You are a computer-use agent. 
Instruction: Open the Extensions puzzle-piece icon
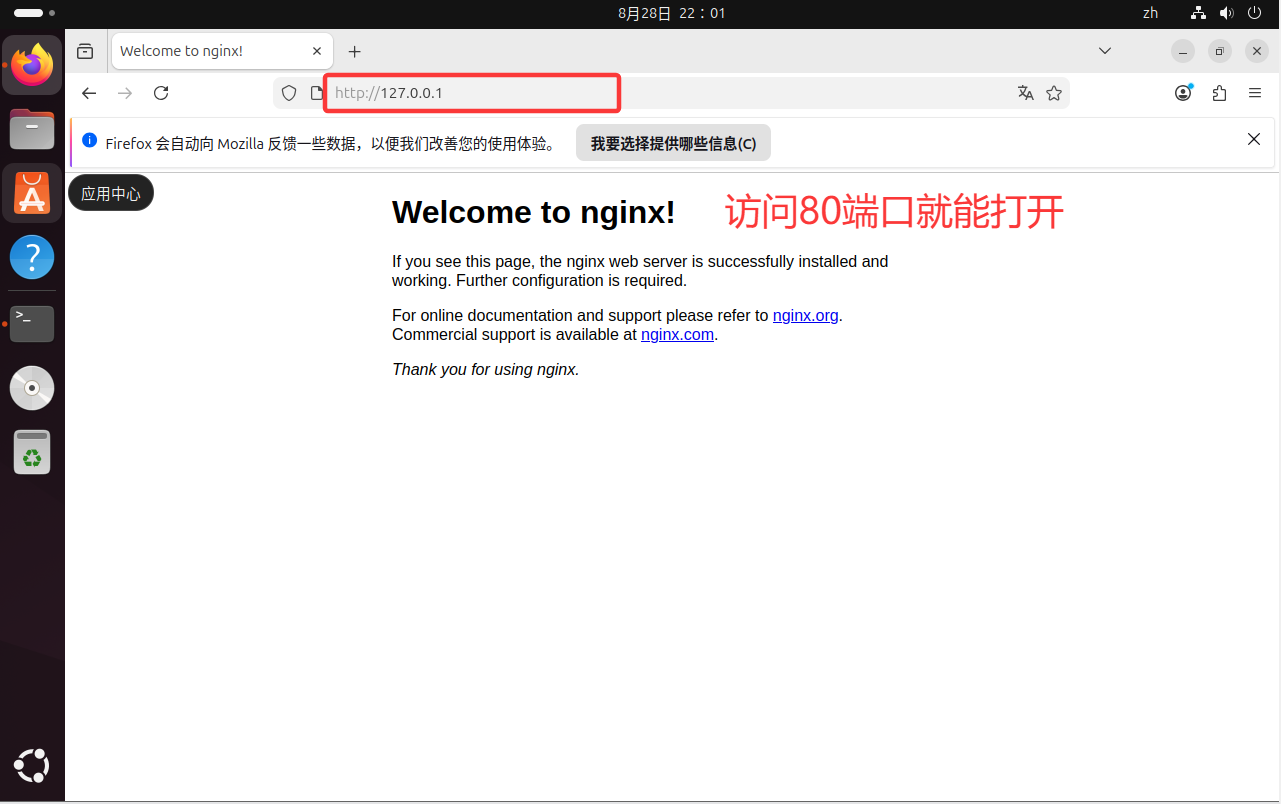[x=1219, y=93]
